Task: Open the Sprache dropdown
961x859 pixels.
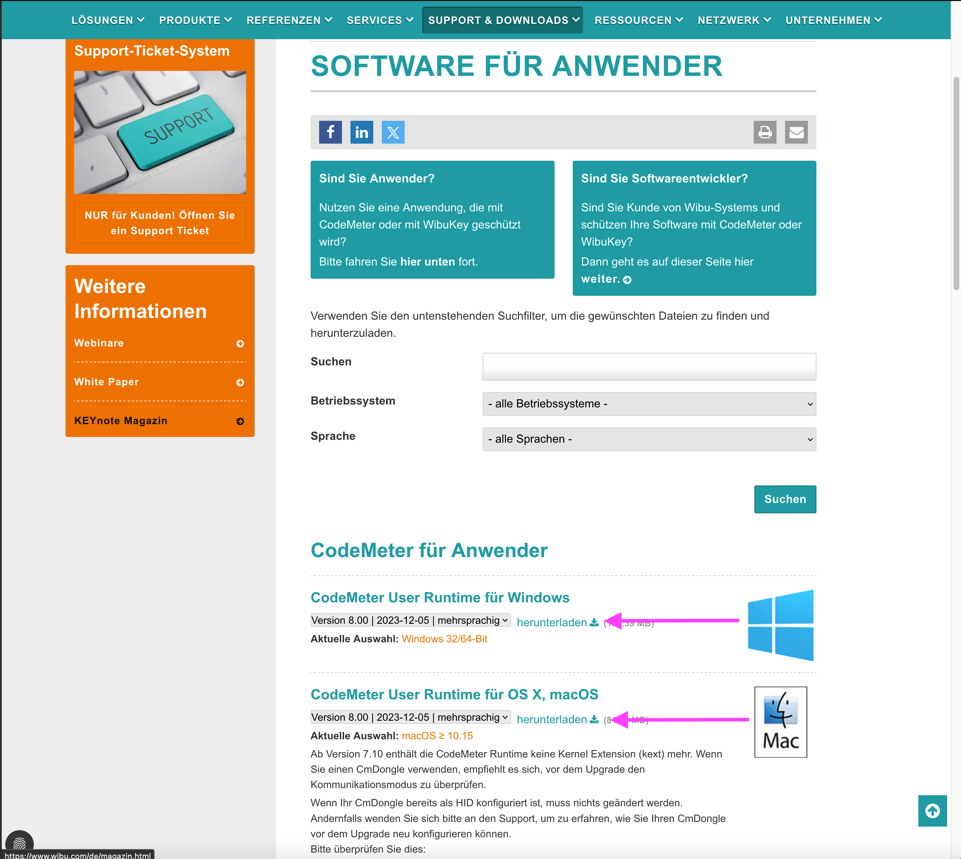Action: tap(649, 439)
